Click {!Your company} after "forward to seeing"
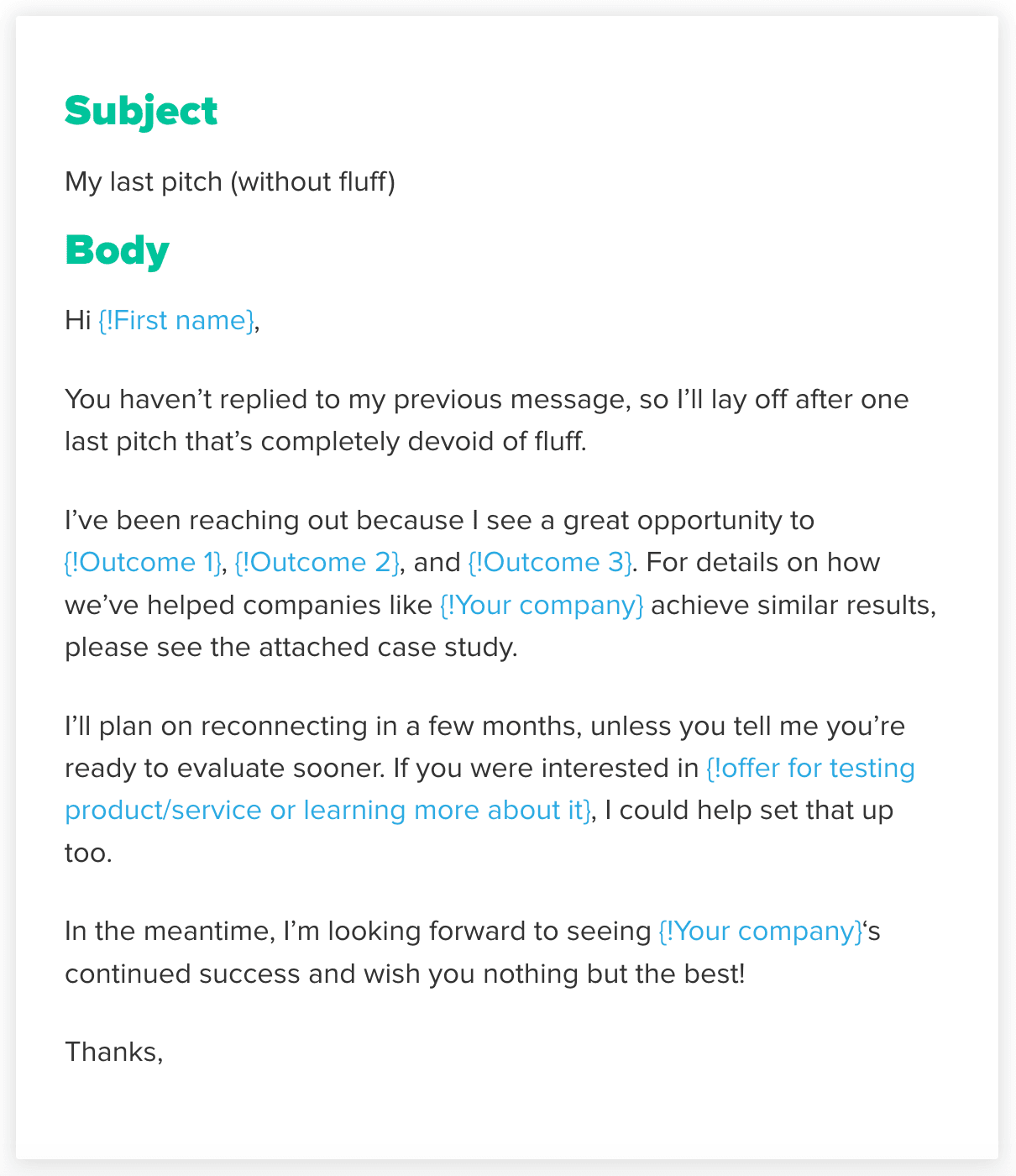The width and height of the screenshot is (1016, 1176). coord(761,931)
